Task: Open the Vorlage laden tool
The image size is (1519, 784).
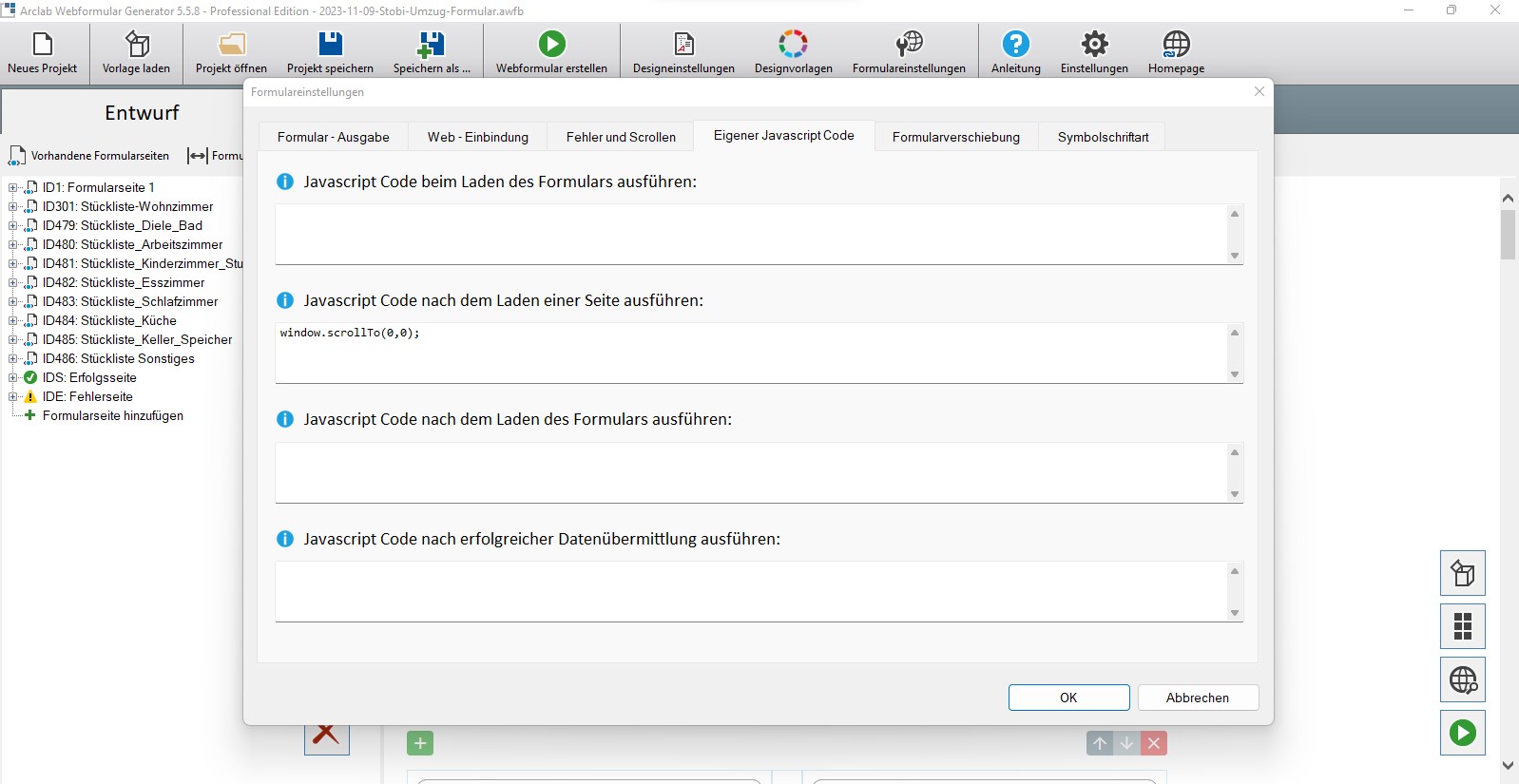Action: pyautogui.click(x=136, y=45)
